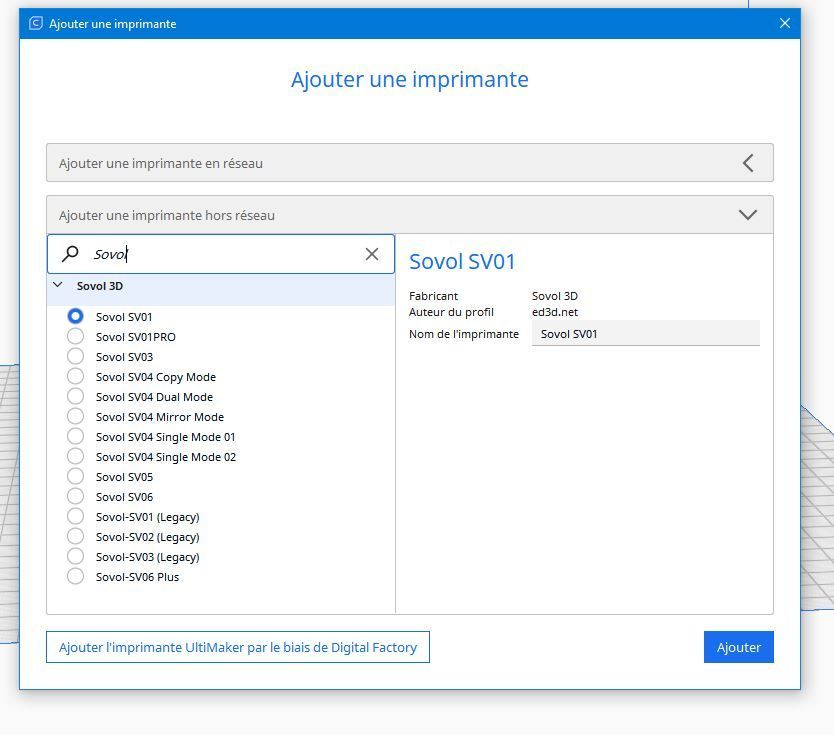
Task: Click the Sovol 3D manufacturer value
Action: [x=555, y=296]
